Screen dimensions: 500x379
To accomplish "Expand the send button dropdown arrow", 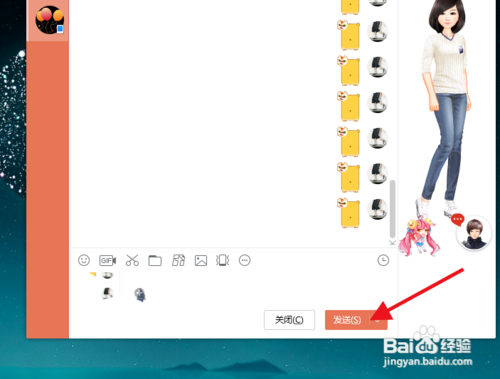I will tap(378, 320).
